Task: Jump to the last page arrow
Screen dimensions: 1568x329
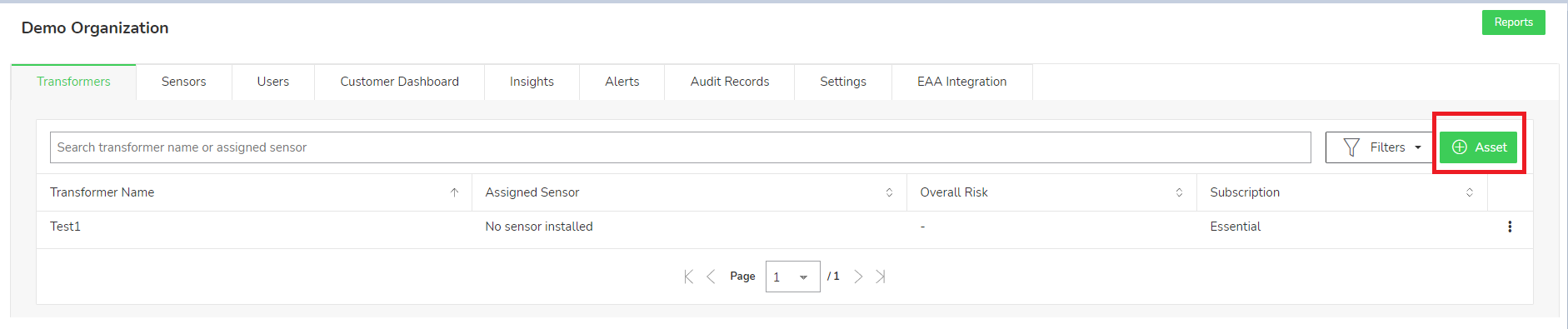Action: pos(881,277)
